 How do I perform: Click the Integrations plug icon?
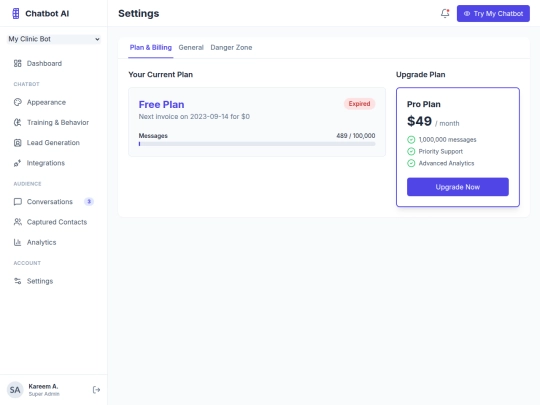(x=18, y=163)
